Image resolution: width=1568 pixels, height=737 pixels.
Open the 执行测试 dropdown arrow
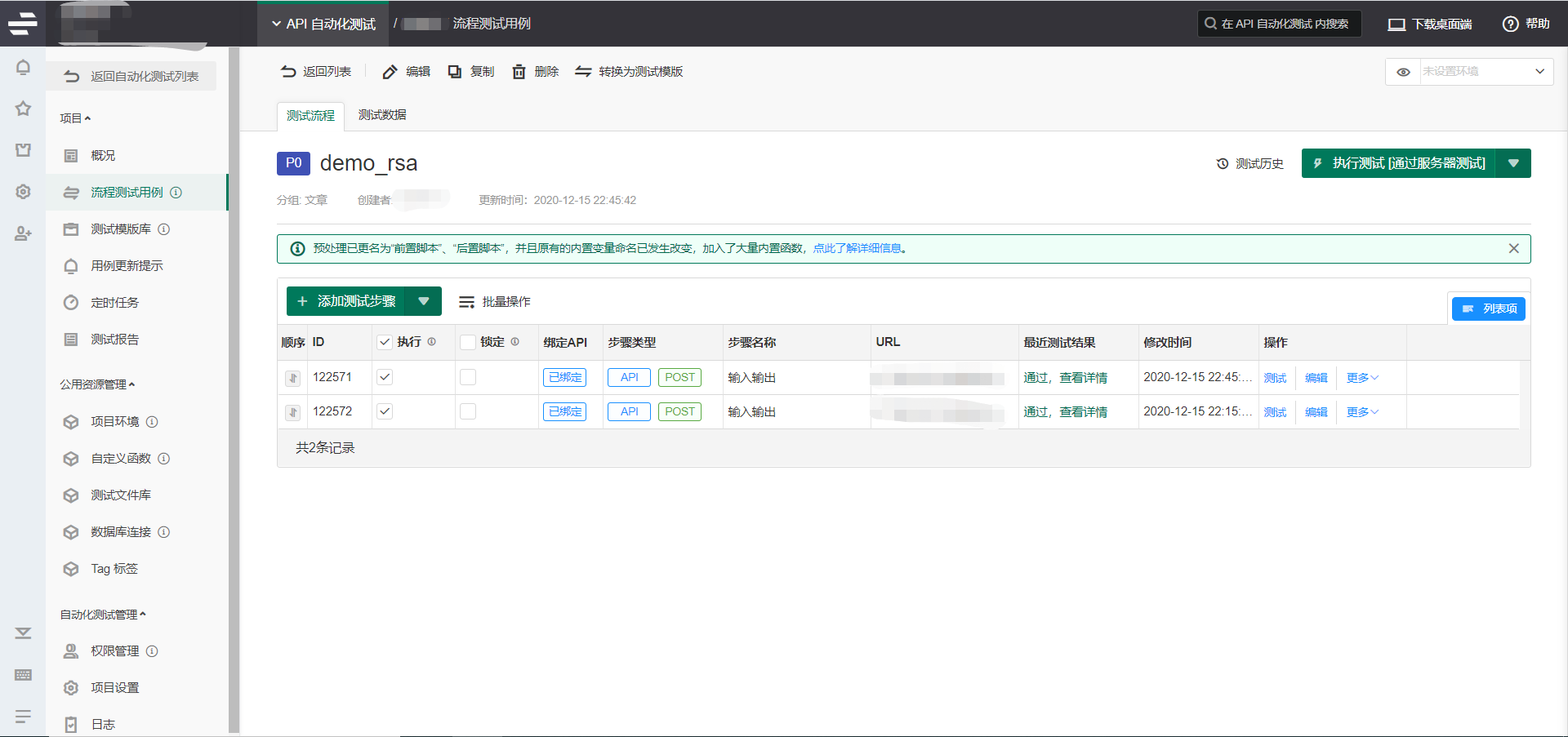(1513, 163)
